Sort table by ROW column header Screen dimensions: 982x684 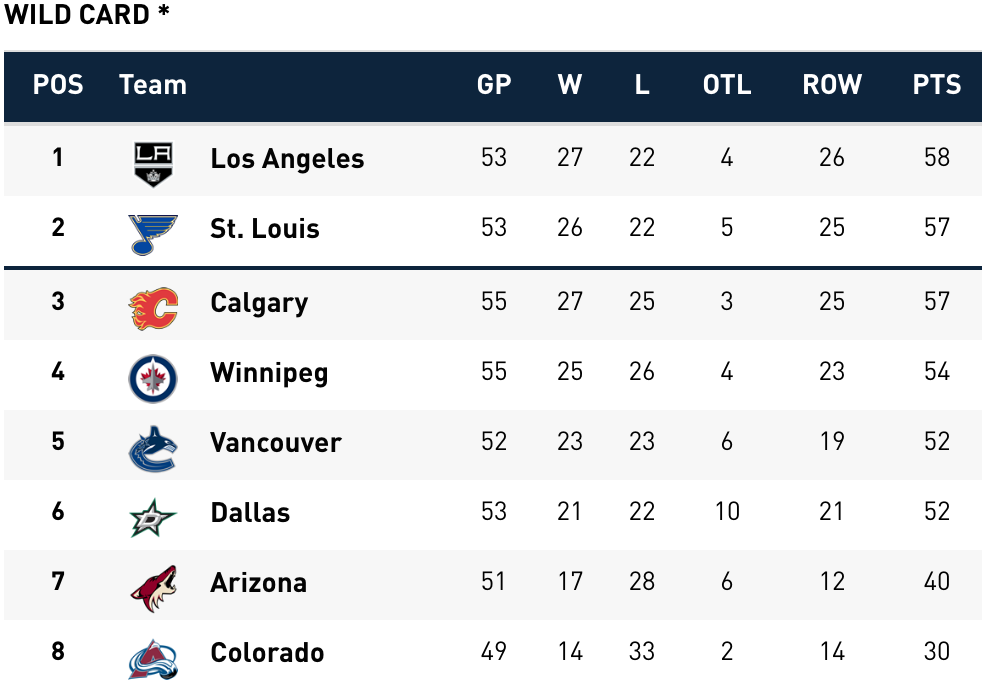pos(832,85)
